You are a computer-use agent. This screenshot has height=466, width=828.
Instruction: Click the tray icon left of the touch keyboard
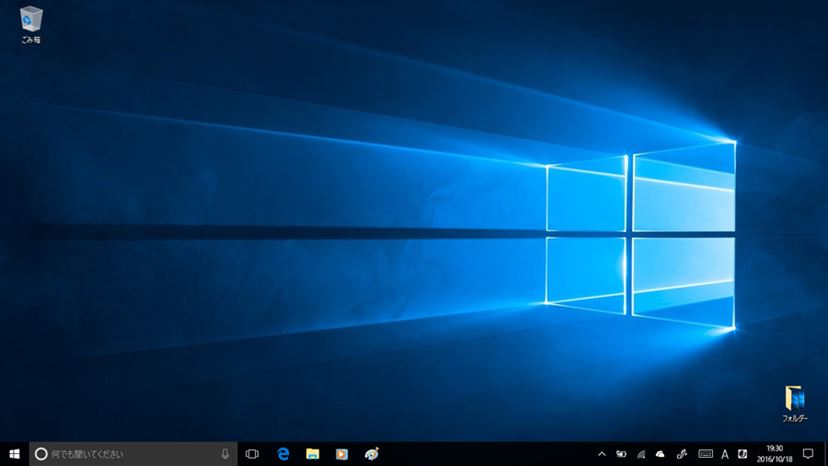682,454
